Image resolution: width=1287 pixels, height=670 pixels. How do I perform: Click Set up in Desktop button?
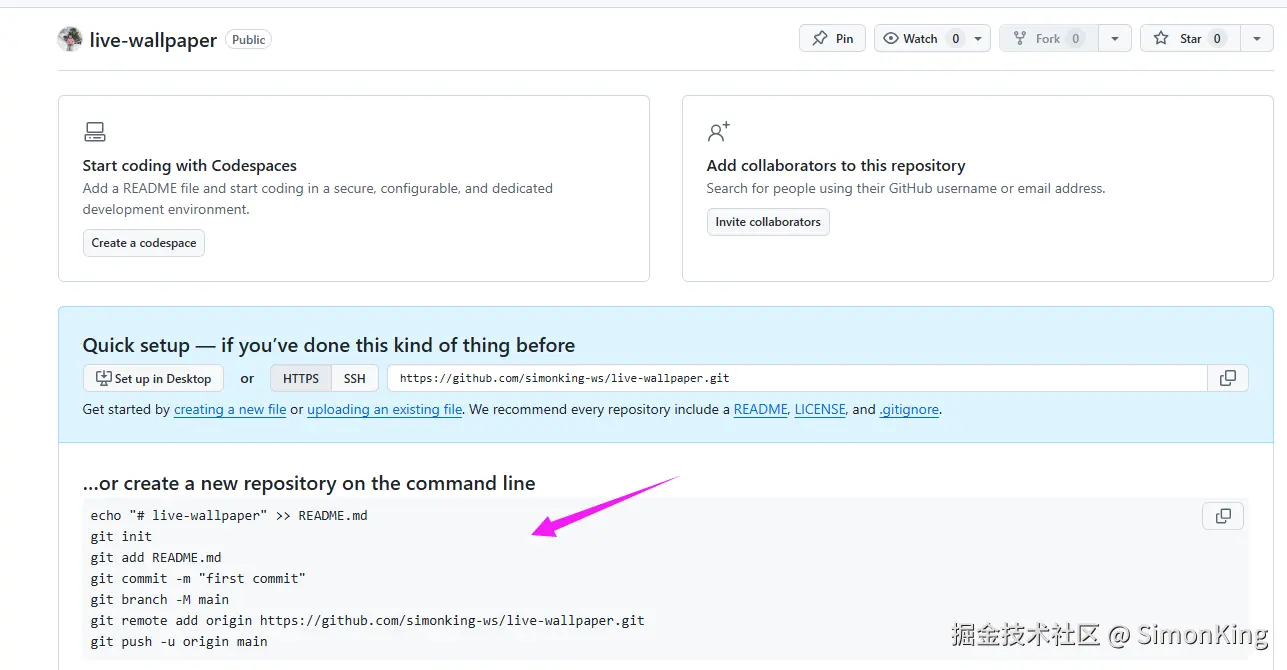[153, 378]
